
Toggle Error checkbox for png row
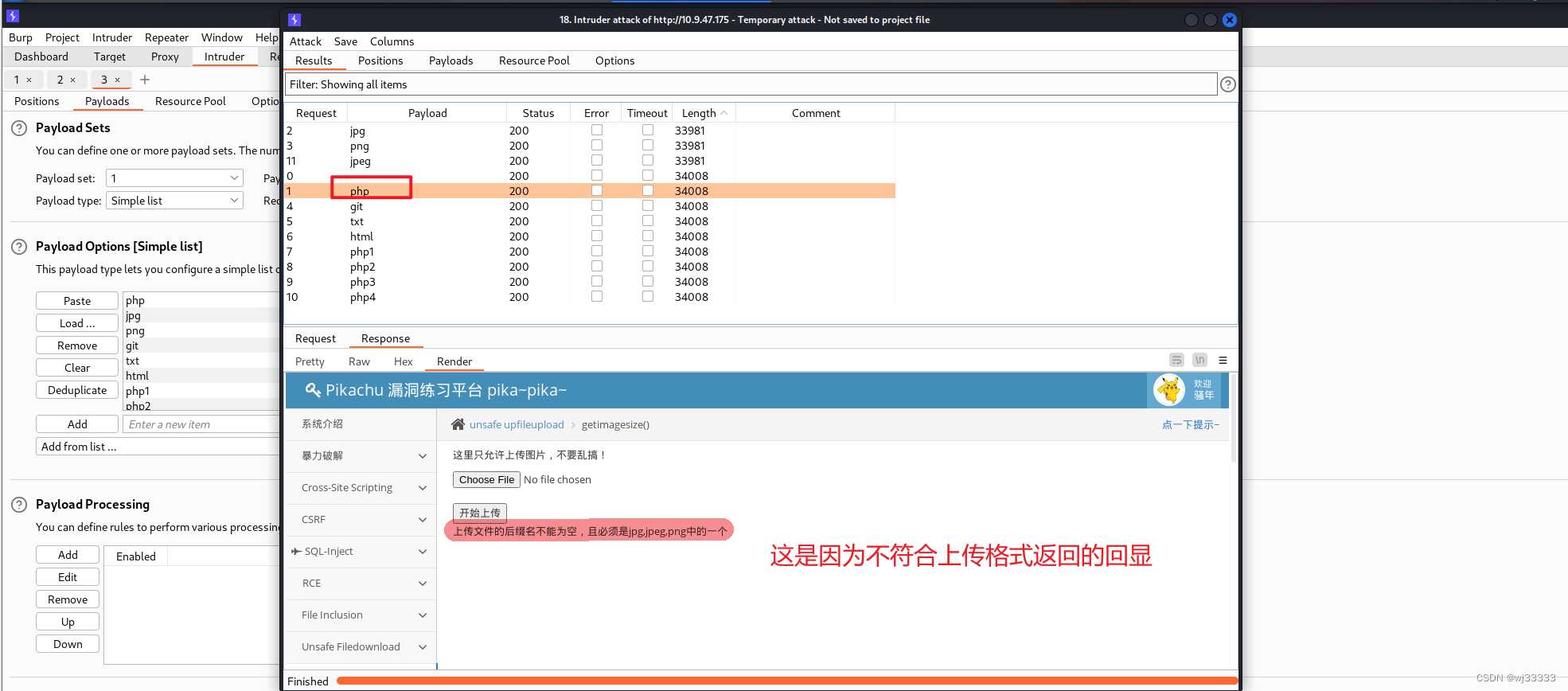[x=597, y=145]
